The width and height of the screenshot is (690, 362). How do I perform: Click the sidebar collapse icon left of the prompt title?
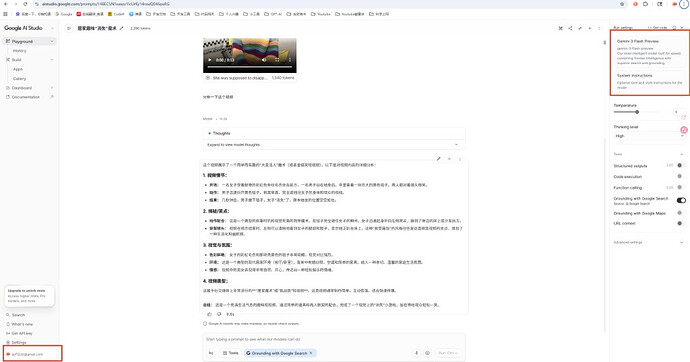point(69,28)
